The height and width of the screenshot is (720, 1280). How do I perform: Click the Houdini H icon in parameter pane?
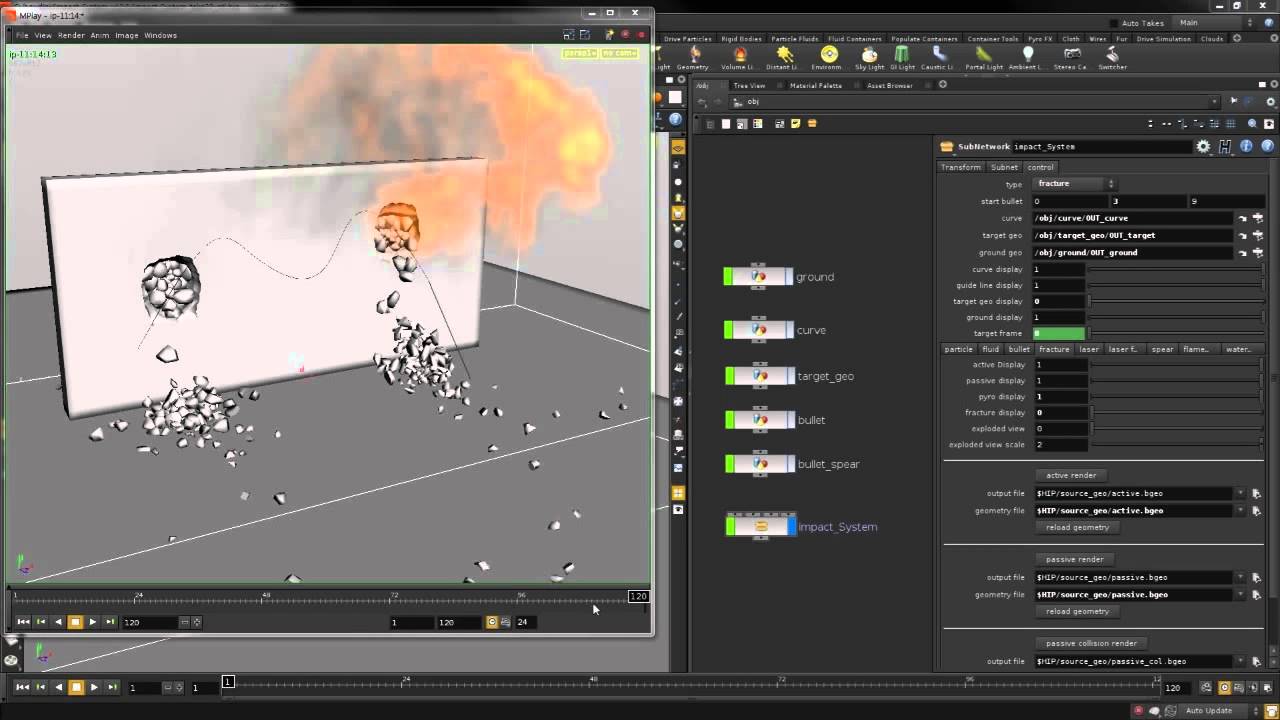pyautogui.click(x=1225, y=146)
